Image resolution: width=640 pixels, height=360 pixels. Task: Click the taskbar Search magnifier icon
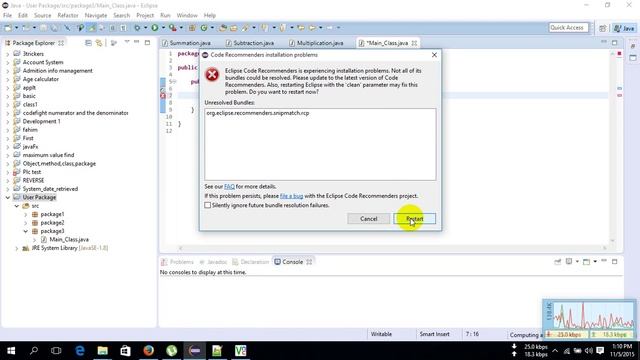click(x=34, y=351)
